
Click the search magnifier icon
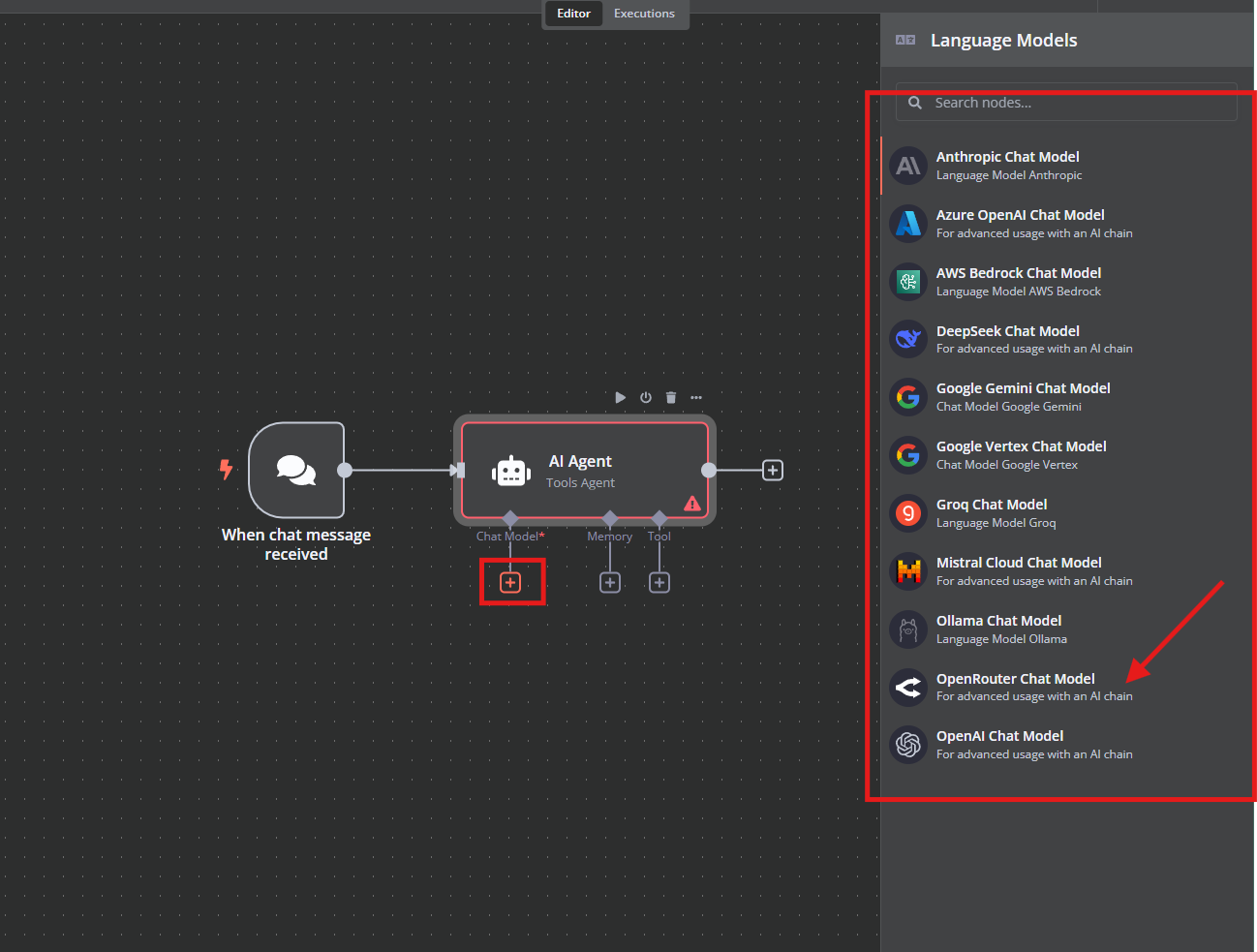coord(914,103)
